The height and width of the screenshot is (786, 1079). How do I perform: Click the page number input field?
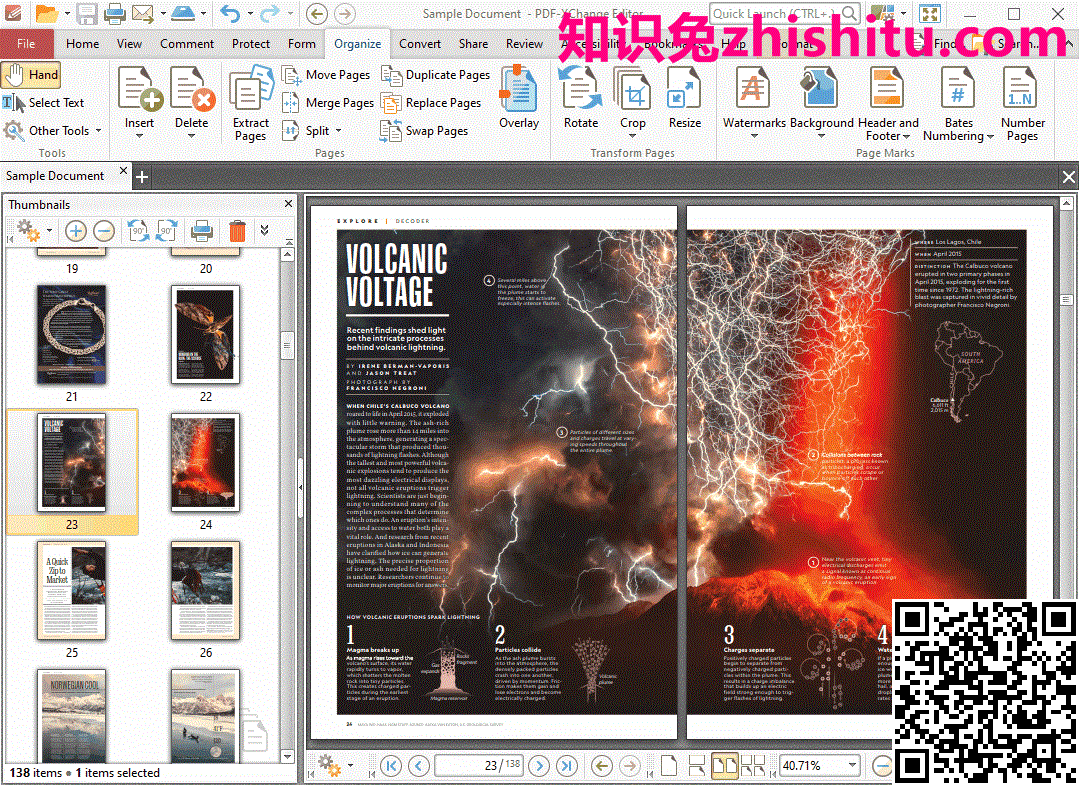479,765
